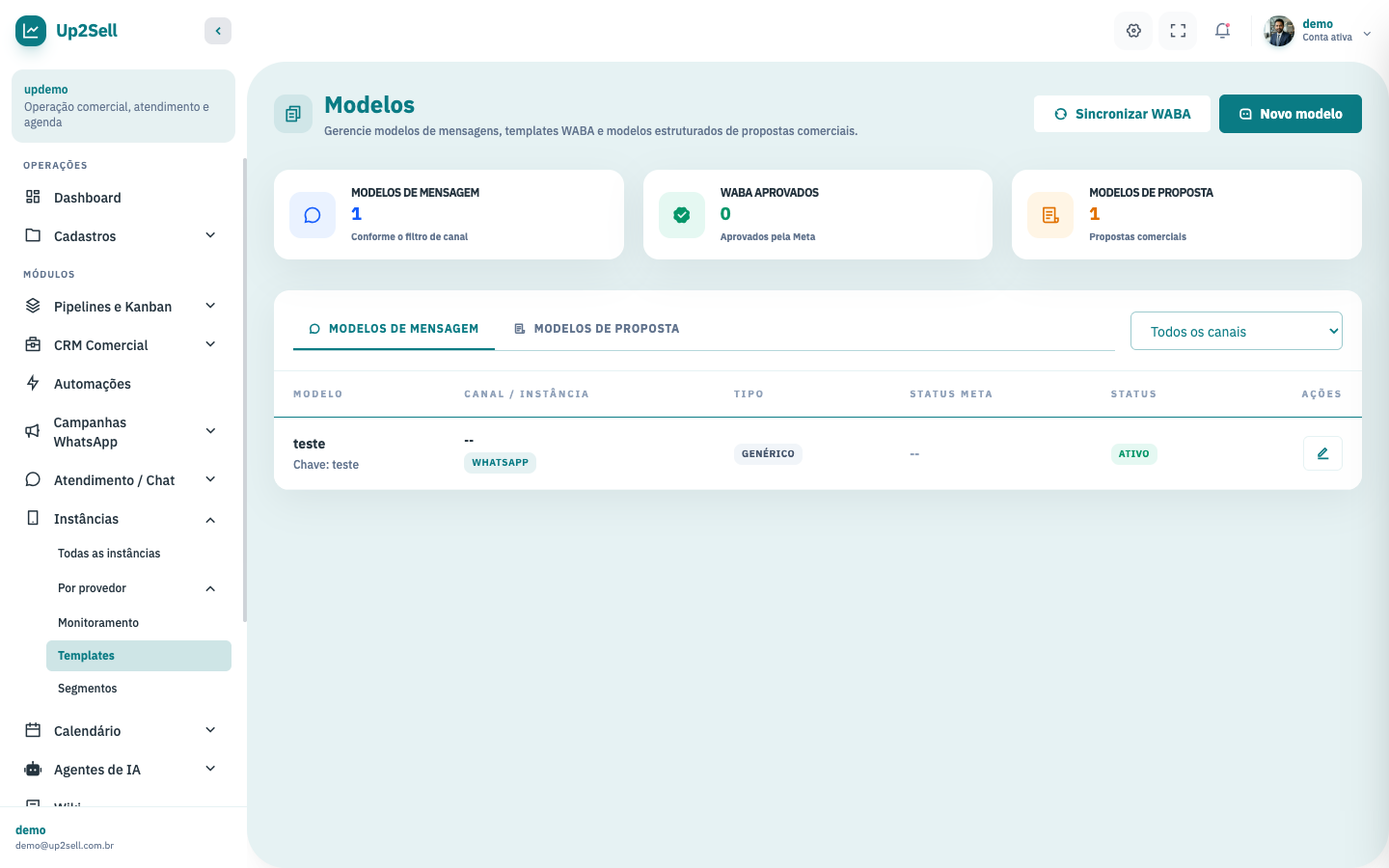Image resolution: width=1389 pixels, height=868 pixels.
Task: Expand the Agentes de IA chevron
Action: [x=210, y=769]
